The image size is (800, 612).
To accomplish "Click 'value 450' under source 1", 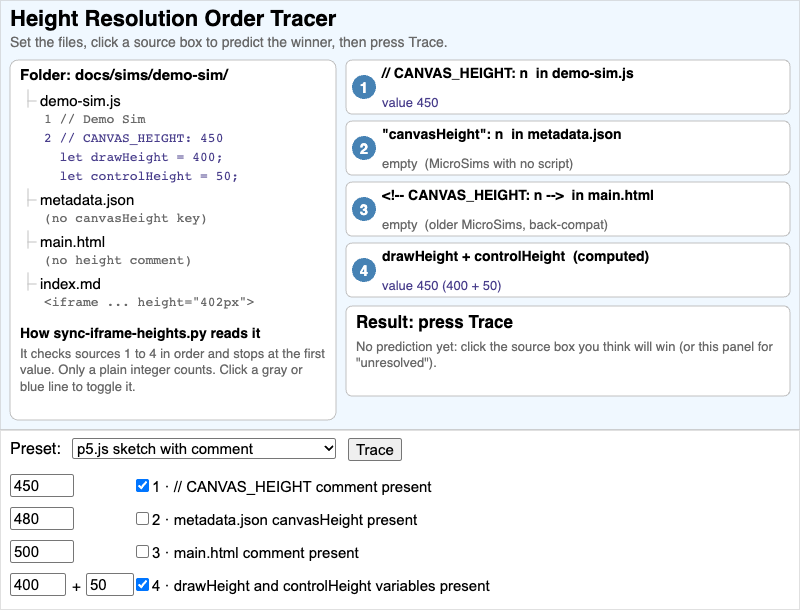I will pos(410,103).
